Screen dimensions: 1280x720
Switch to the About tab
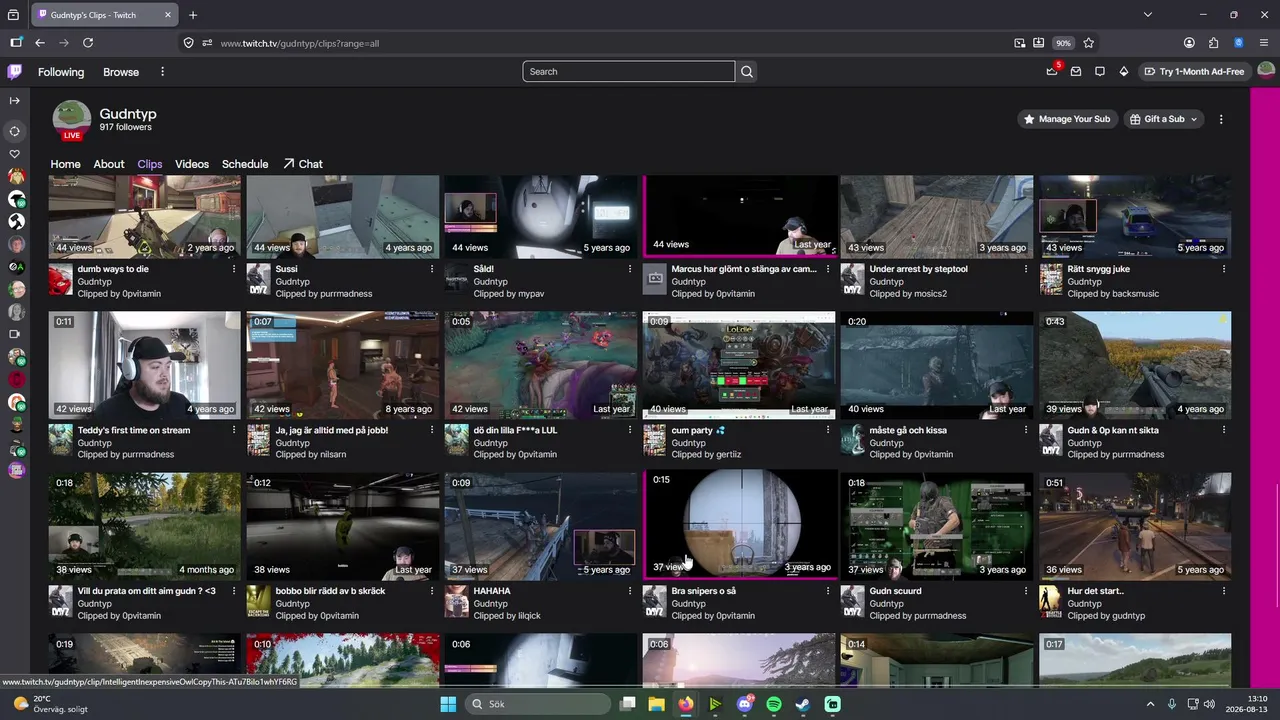tap(109, 164)
